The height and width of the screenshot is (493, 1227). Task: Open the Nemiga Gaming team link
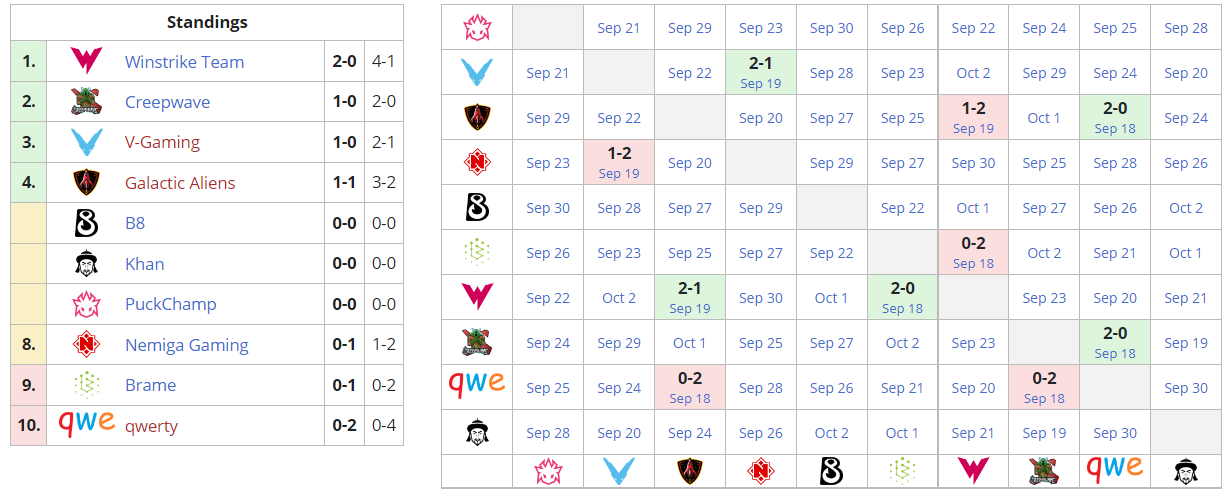click(x=186, y=345)
